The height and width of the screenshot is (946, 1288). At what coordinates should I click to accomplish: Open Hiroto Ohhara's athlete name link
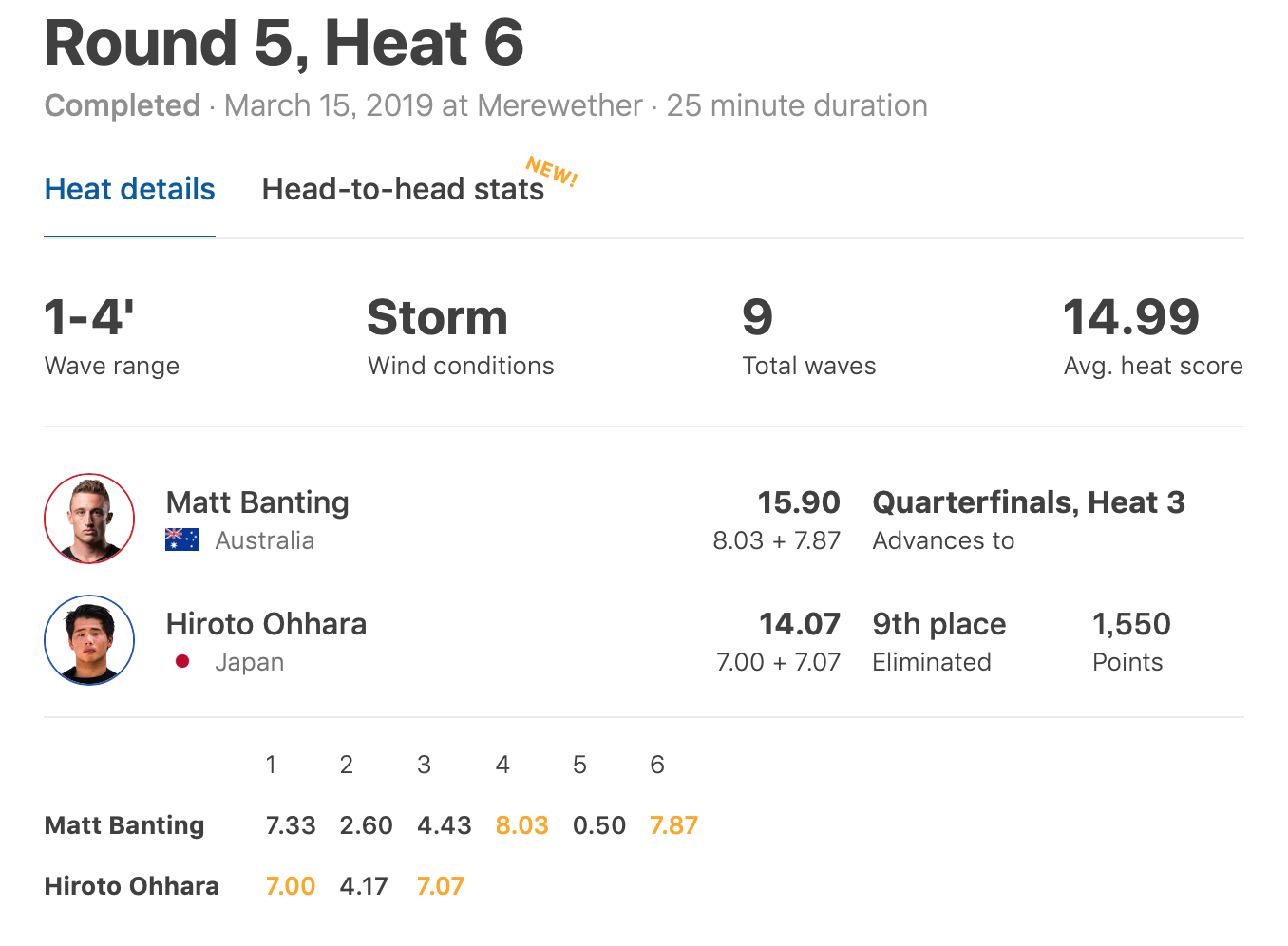tap(266, 623)
